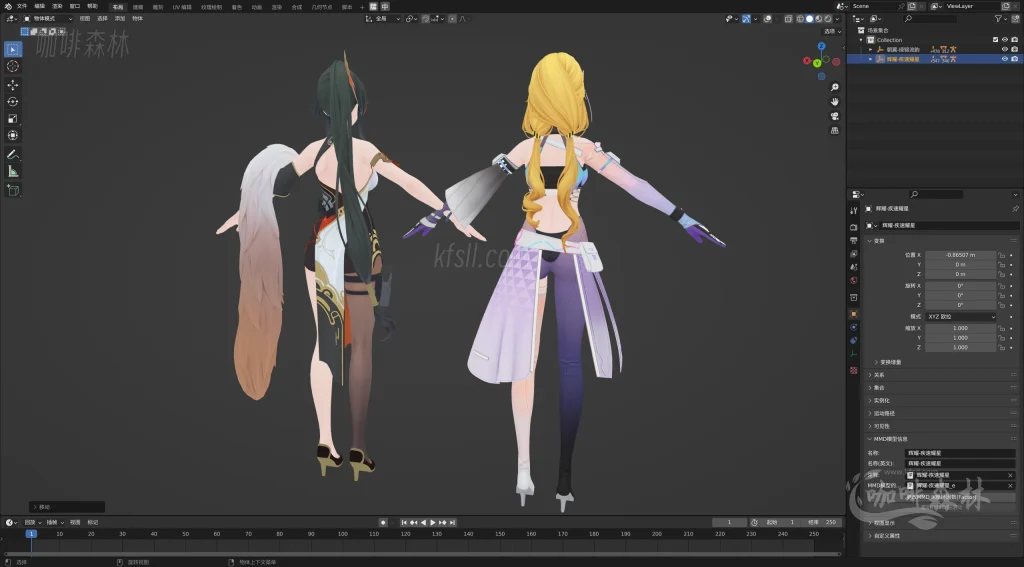Screen dimensions: 1024x567
Task: Click the pin icon in properties header
Action: [x=1015, y=209]
